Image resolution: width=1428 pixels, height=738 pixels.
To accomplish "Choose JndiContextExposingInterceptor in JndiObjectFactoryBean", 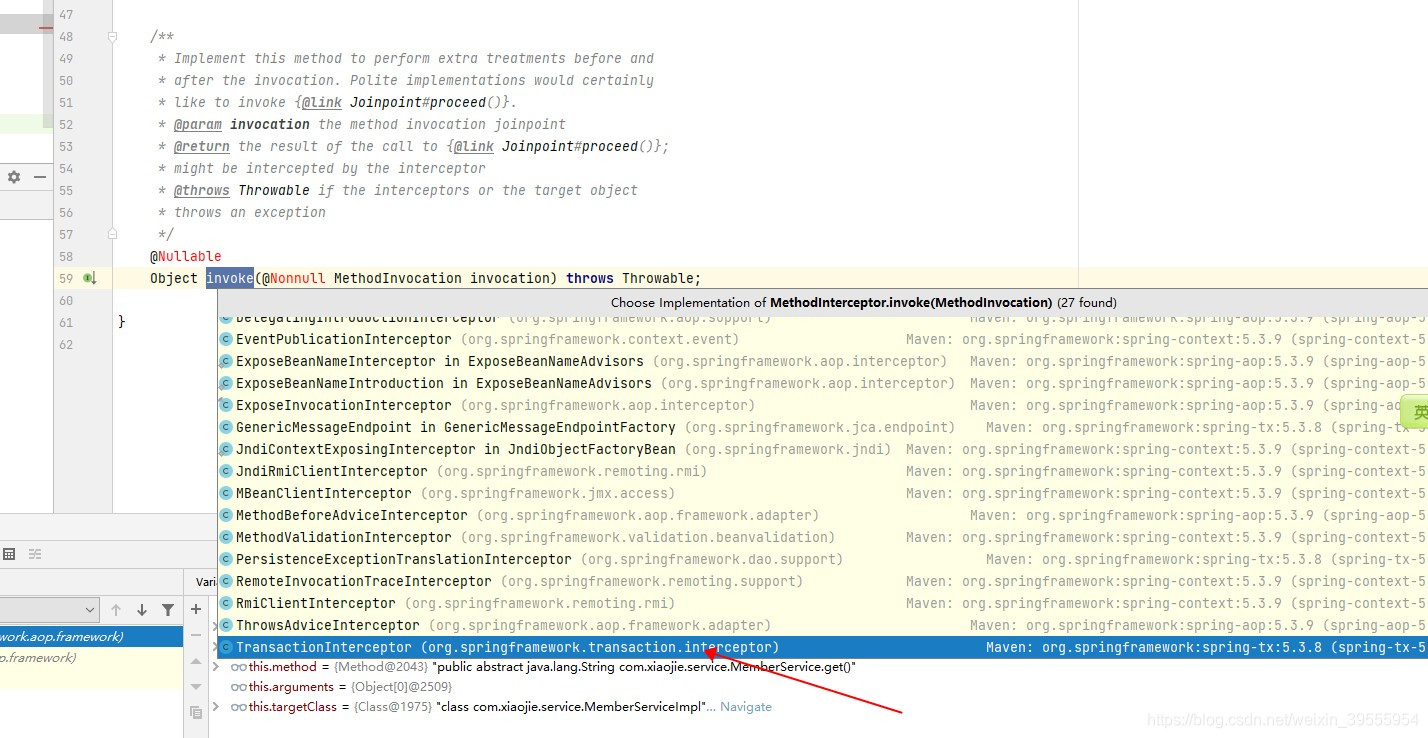I will coord(822,450).
